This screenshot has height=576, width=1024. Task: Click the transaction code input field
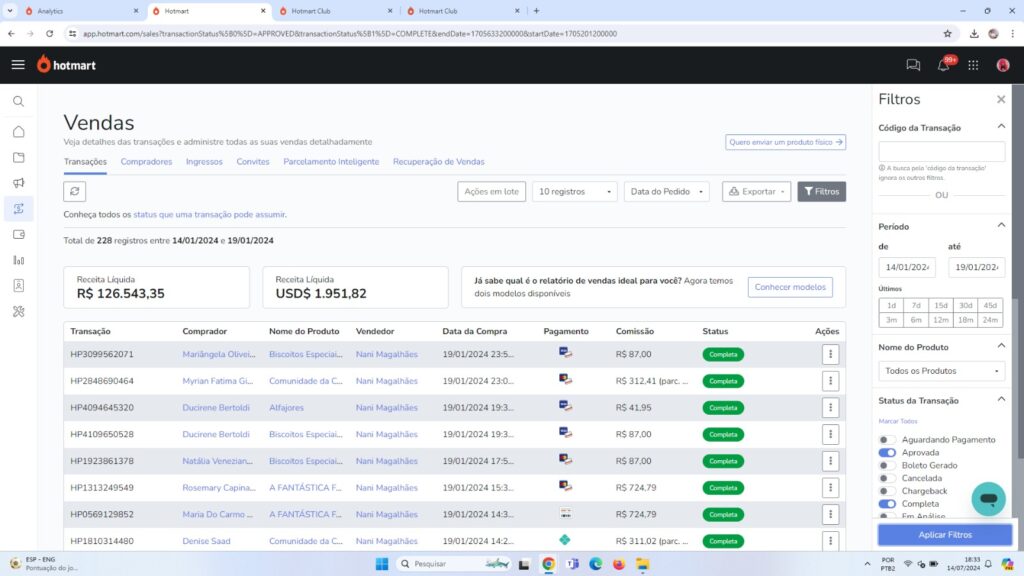pos(941,152)
